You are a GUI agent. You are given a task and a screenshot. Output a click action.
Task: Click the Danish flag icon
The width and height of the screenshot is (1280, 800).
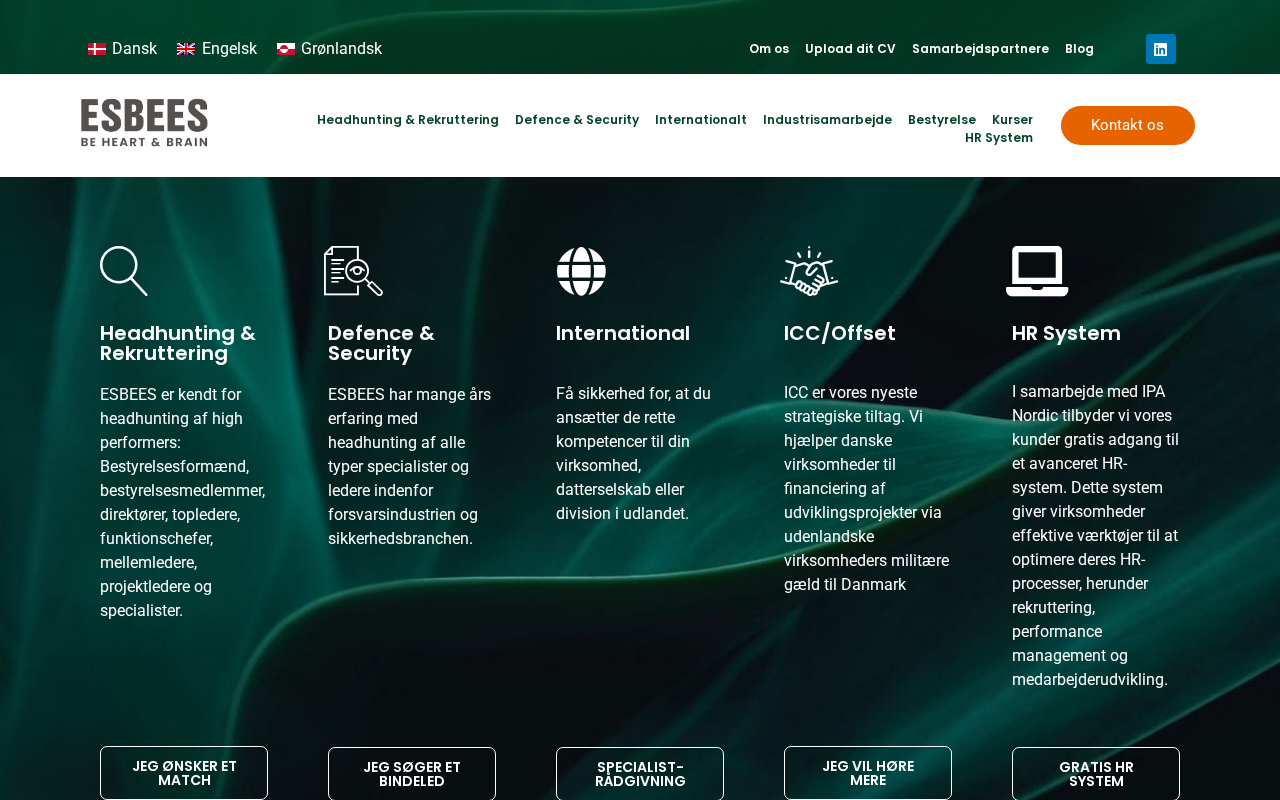coord(97,49)
